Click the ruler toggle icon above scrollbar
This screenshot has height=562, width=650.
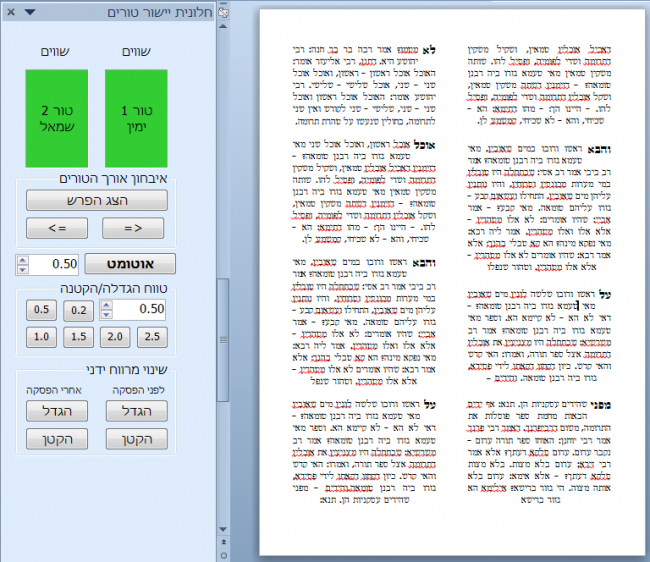(x=223, y=13)
